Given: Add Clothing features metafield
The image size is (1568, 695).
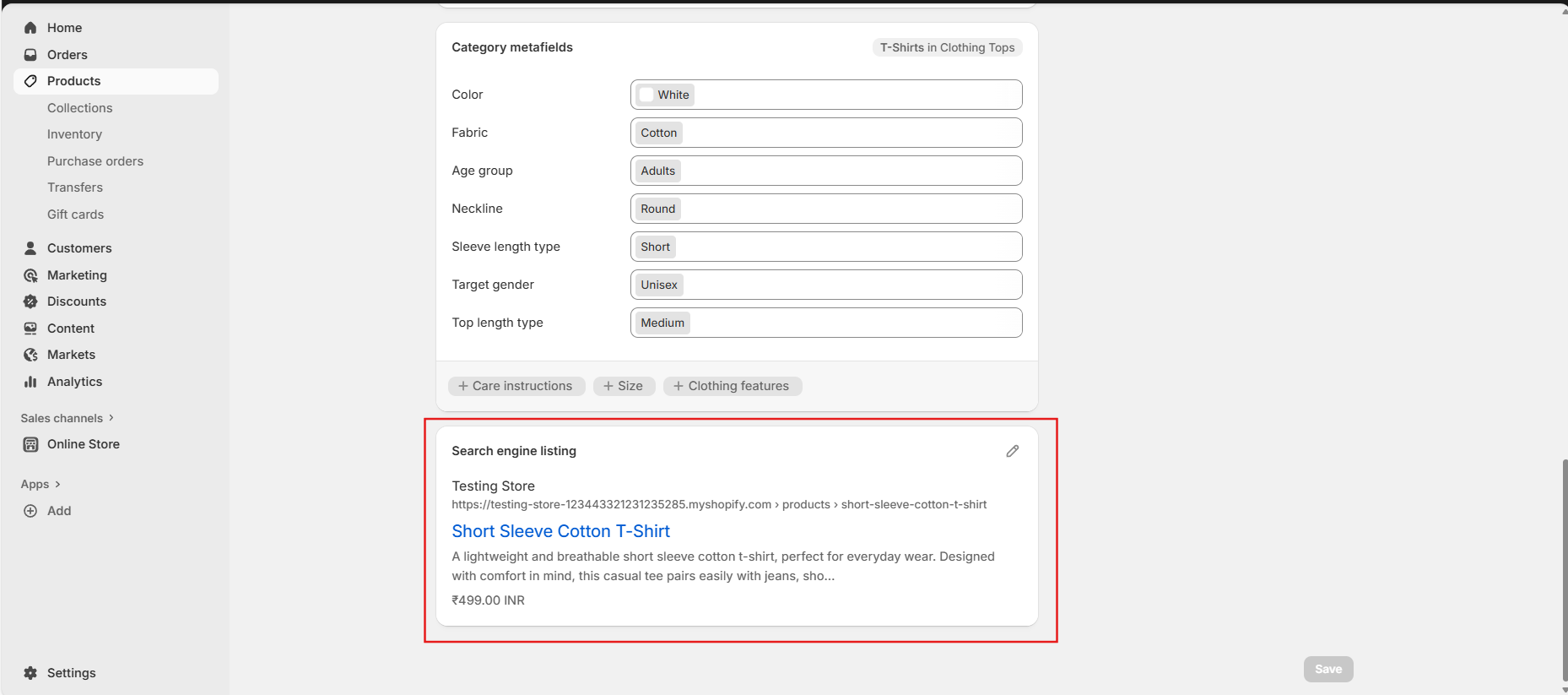Looking at the screenshot, I should (x=732, y=386).
